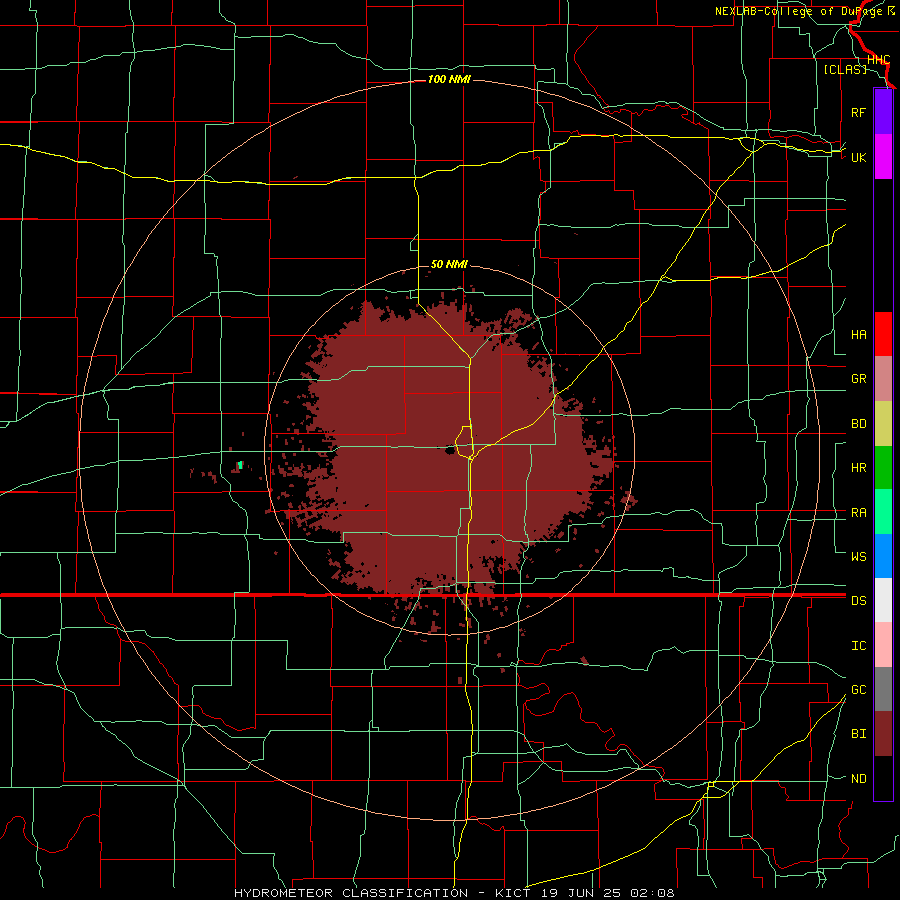Click the HA legend label
Viewport: 900px width, 900px height.
click(x=858, y=334)
